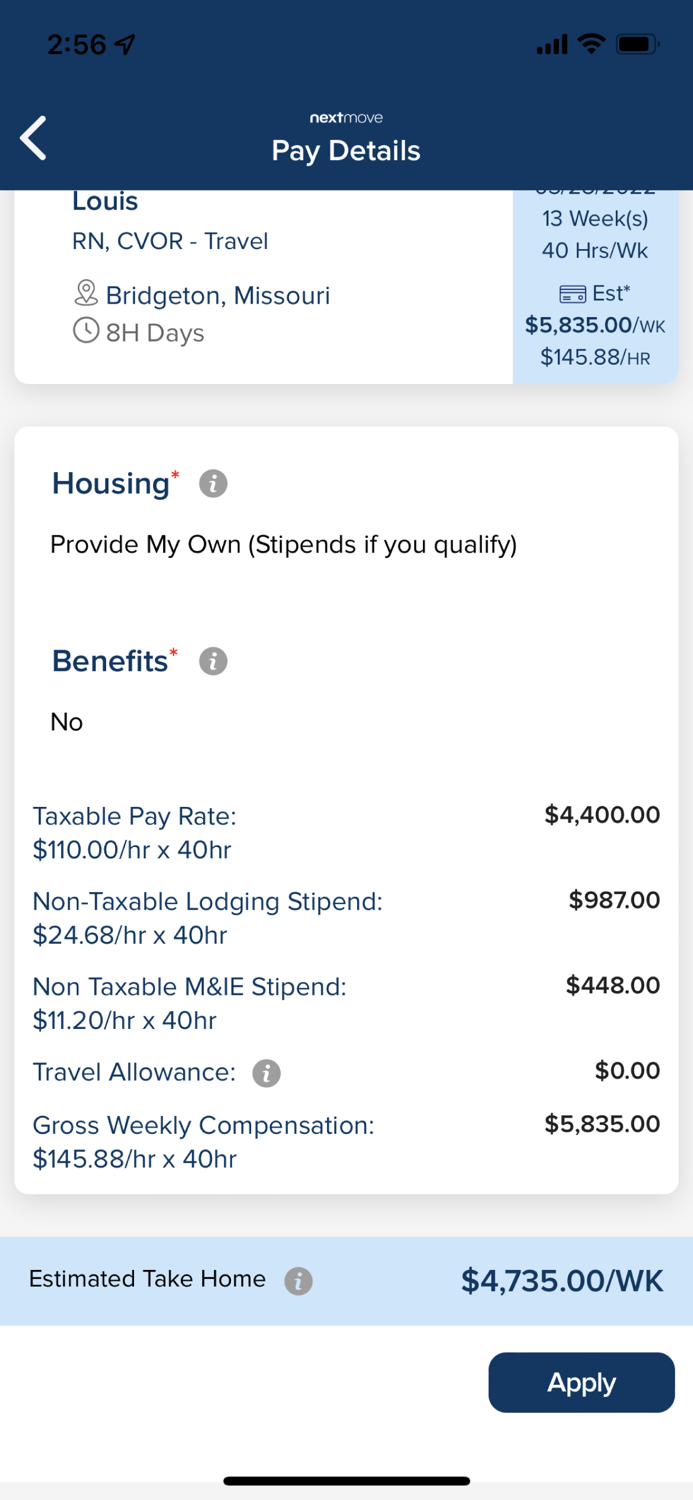Image resolution: width=693 pixels, height=1500 pixels.
Task: Tap Travel Allowance info icon
Action: point(266,1073)
